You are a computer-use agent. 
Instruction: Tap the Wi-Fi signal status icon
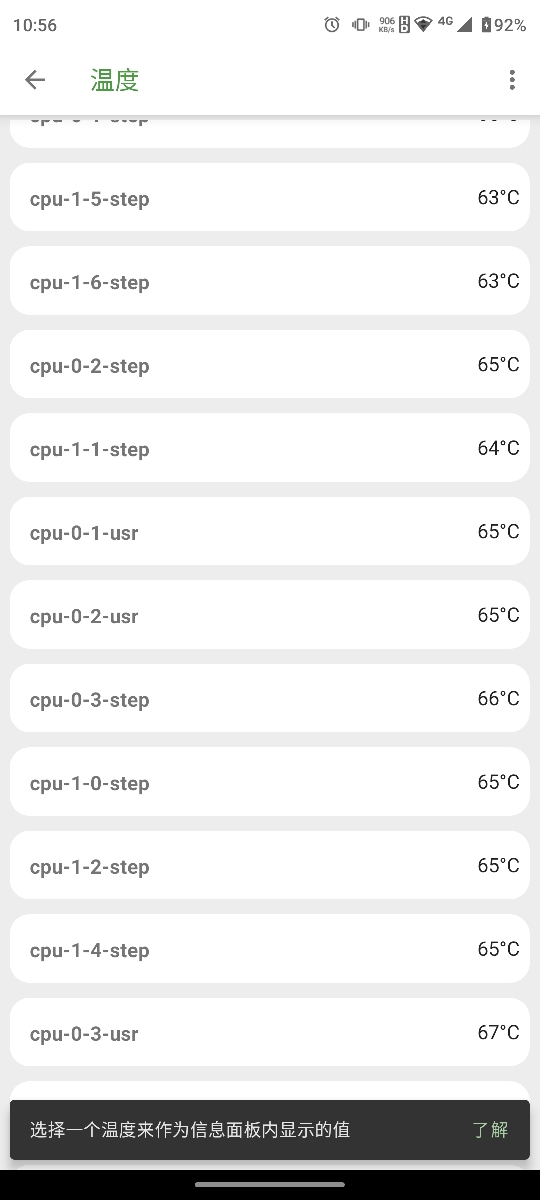[x=424, y=25]
